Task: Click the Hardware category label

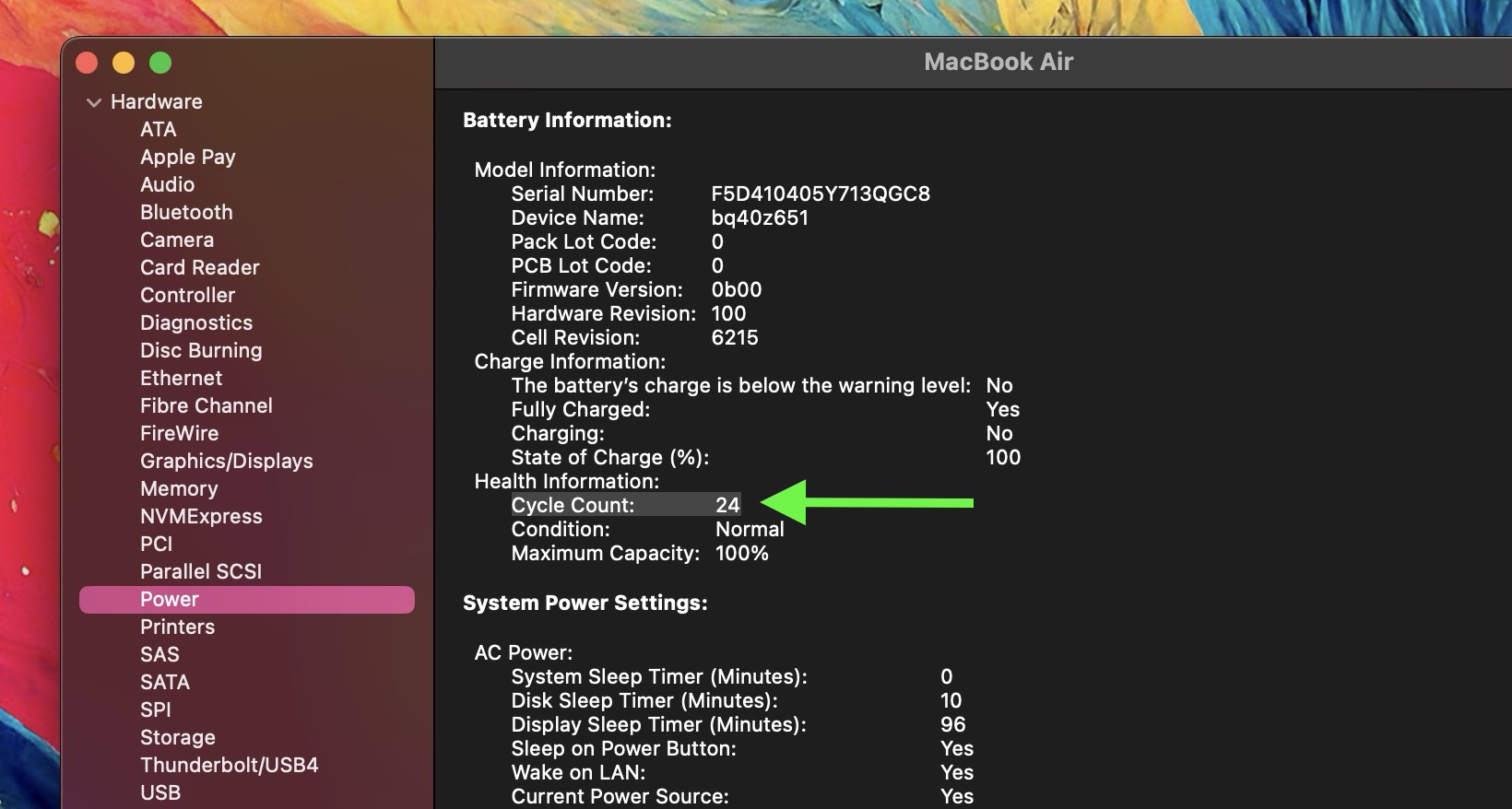Action: pyautogui.click(x=157, y=101)
